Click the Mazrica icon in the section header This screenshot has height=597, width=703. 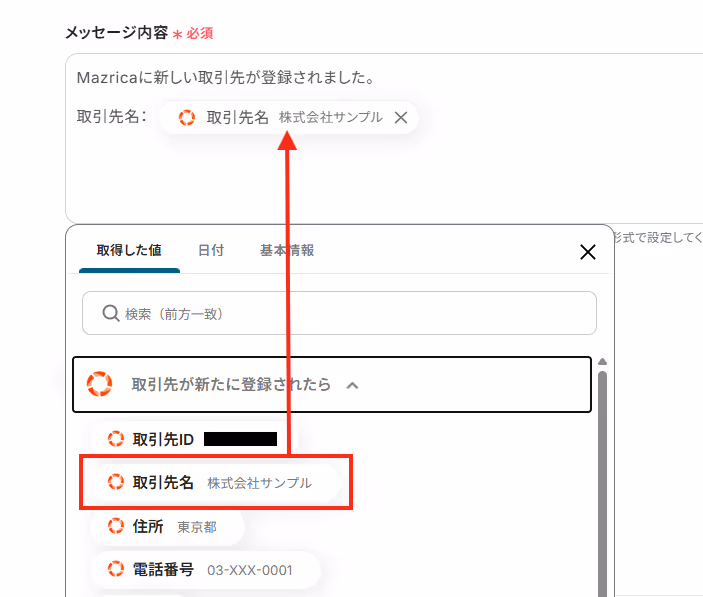click(x=100, y=384)
